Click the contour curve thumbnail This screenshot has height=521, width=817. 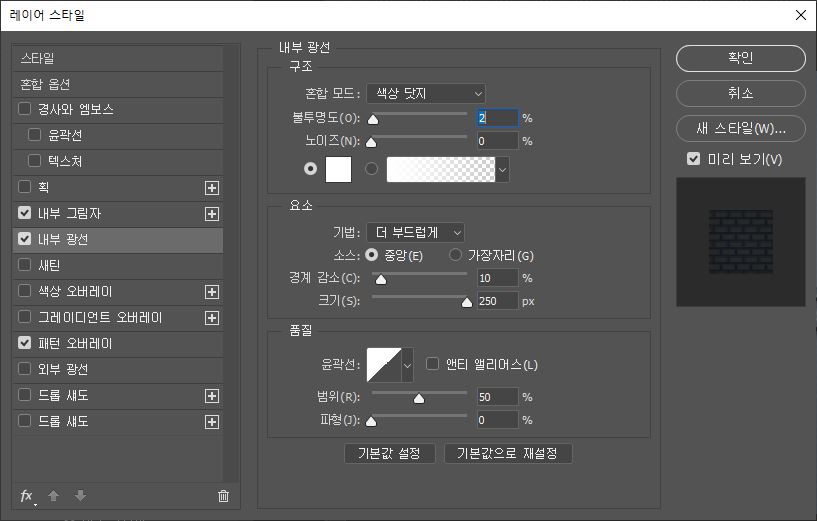click(x=384, y=365)
